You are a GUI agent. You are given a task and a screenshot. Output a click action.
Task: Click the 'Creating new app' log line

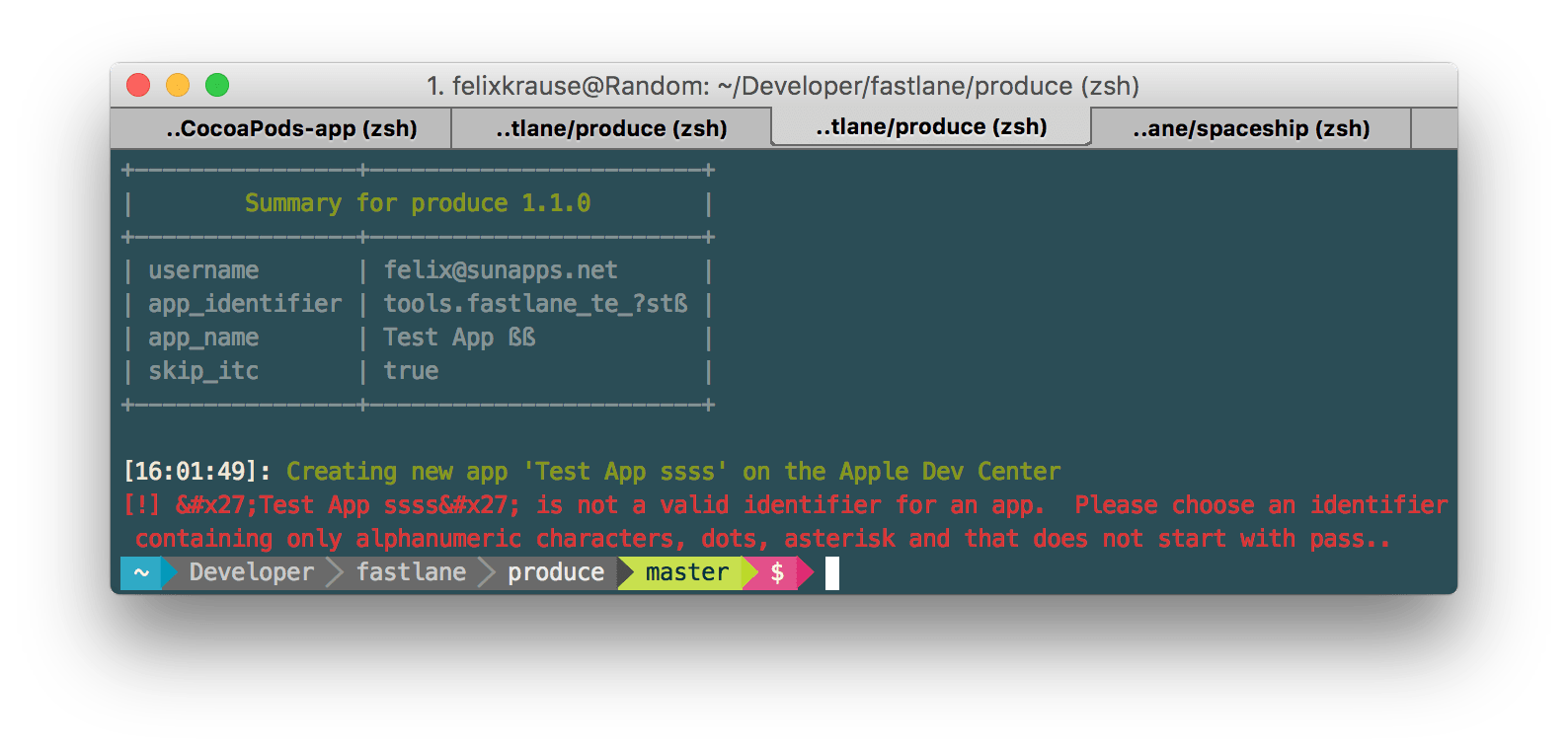673,472
